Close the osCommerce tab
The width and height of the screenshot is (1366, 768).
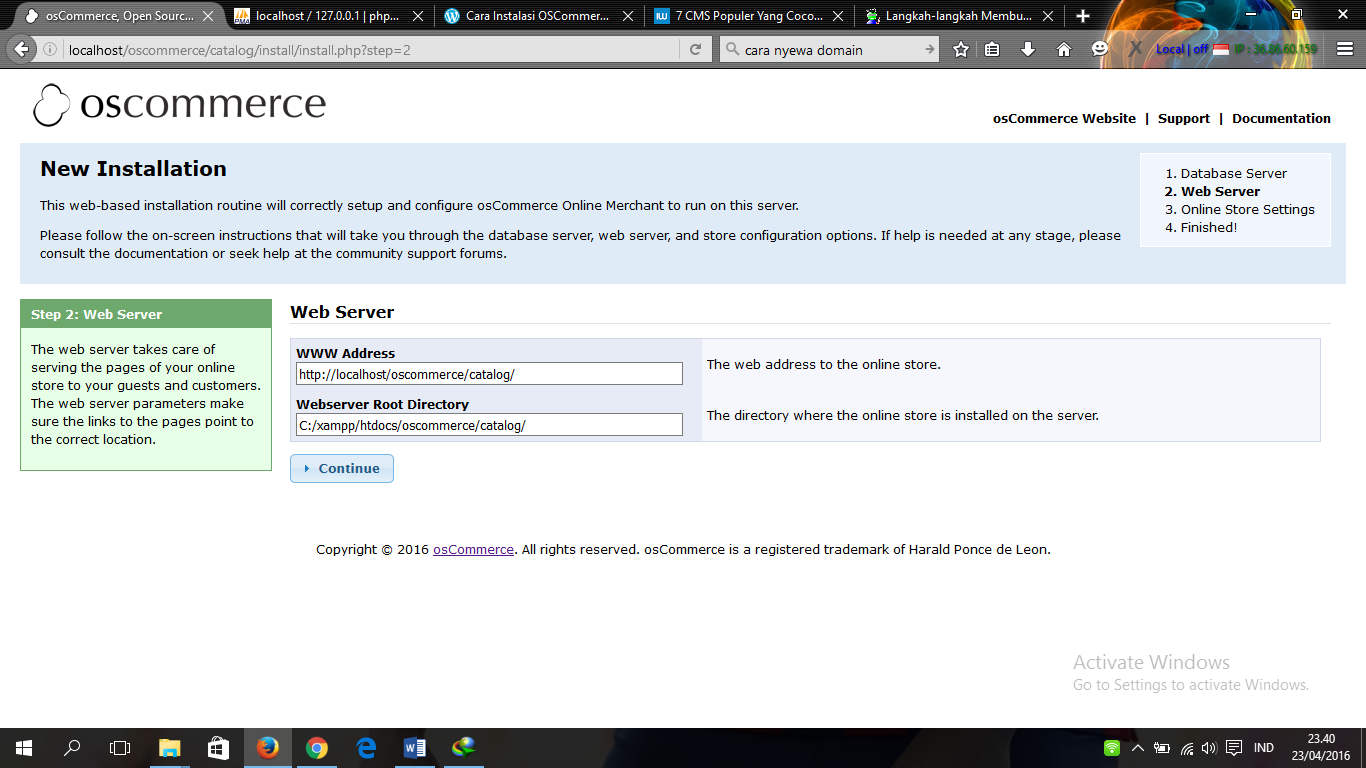tap(208, 16)
